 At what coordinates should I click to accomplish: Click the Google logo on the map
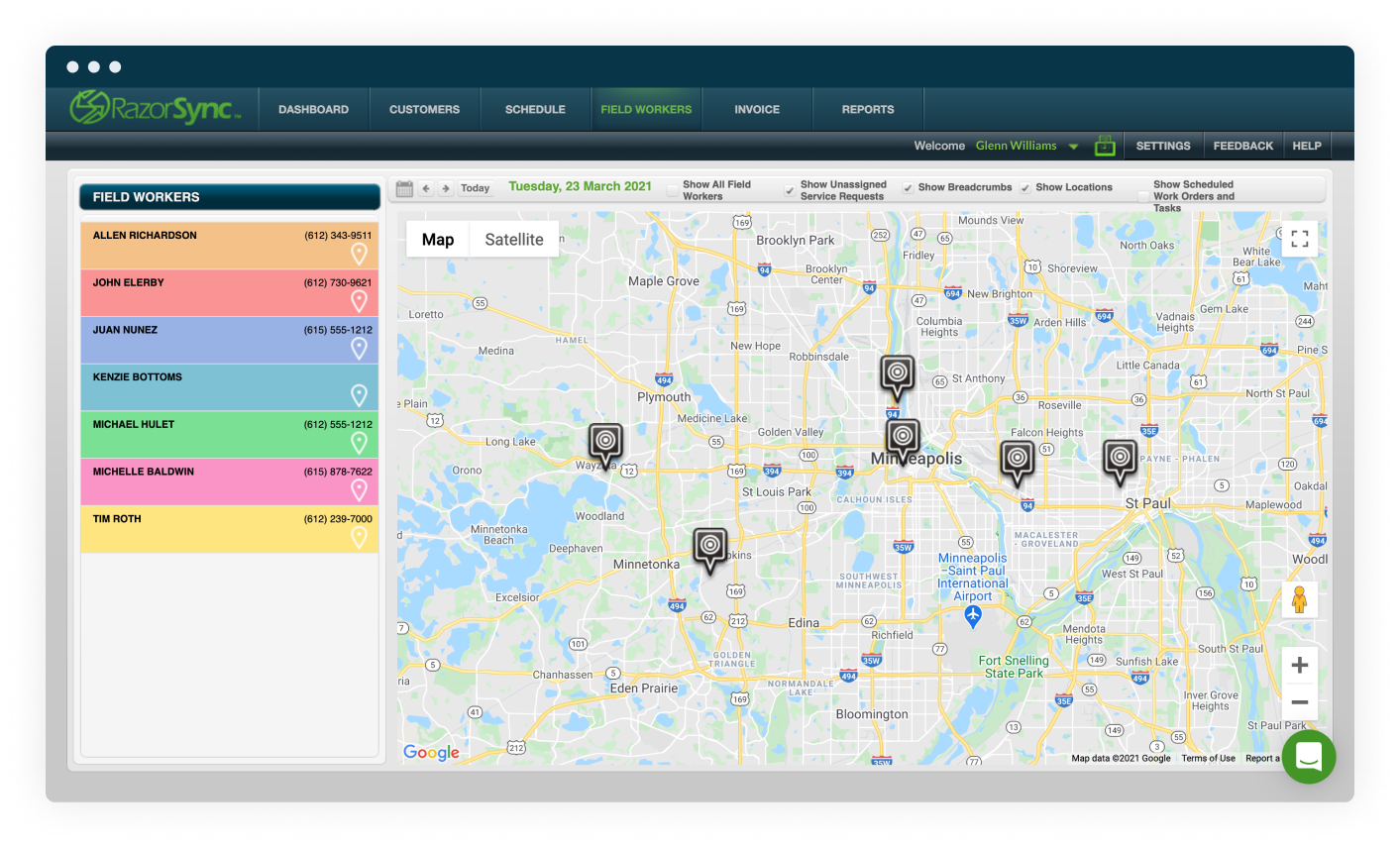pyautogui.click(x=432, y=753)
